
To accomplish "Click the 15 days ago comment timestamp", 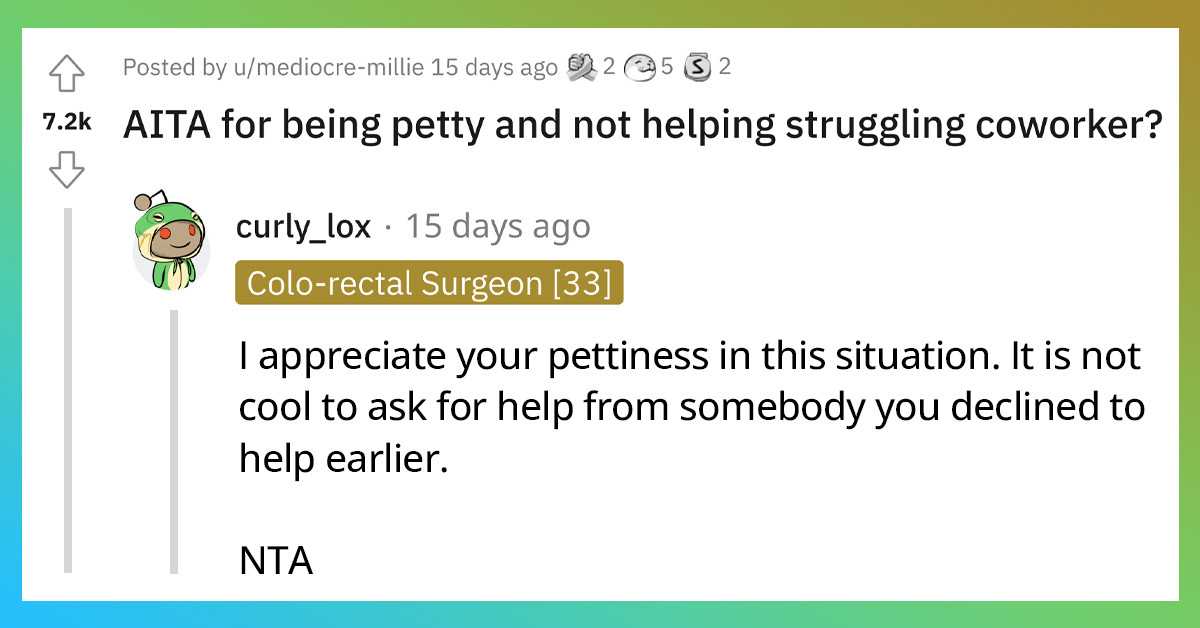I will click(x=498, y=226).
